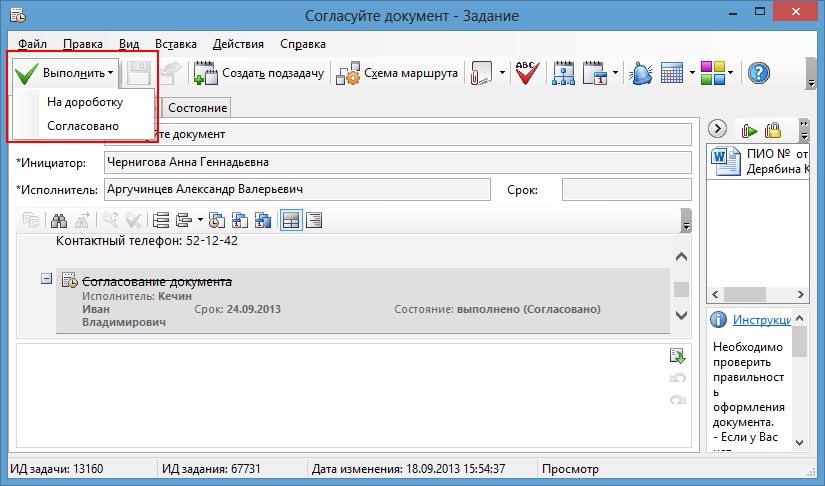Select Согласовано from the dropdown menu
This screenshot has height=486, width=825.
(x=83, y=126)
